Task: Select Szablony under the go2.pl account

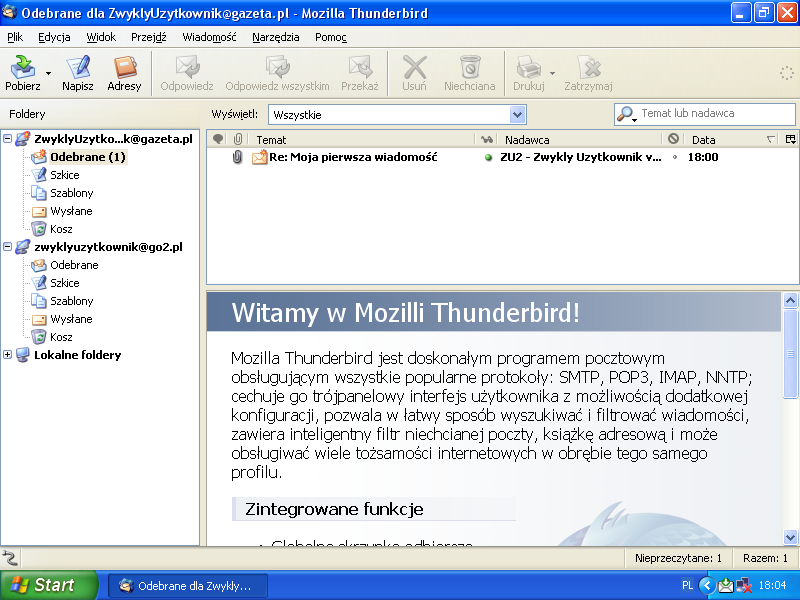Action: click(71, 301)
